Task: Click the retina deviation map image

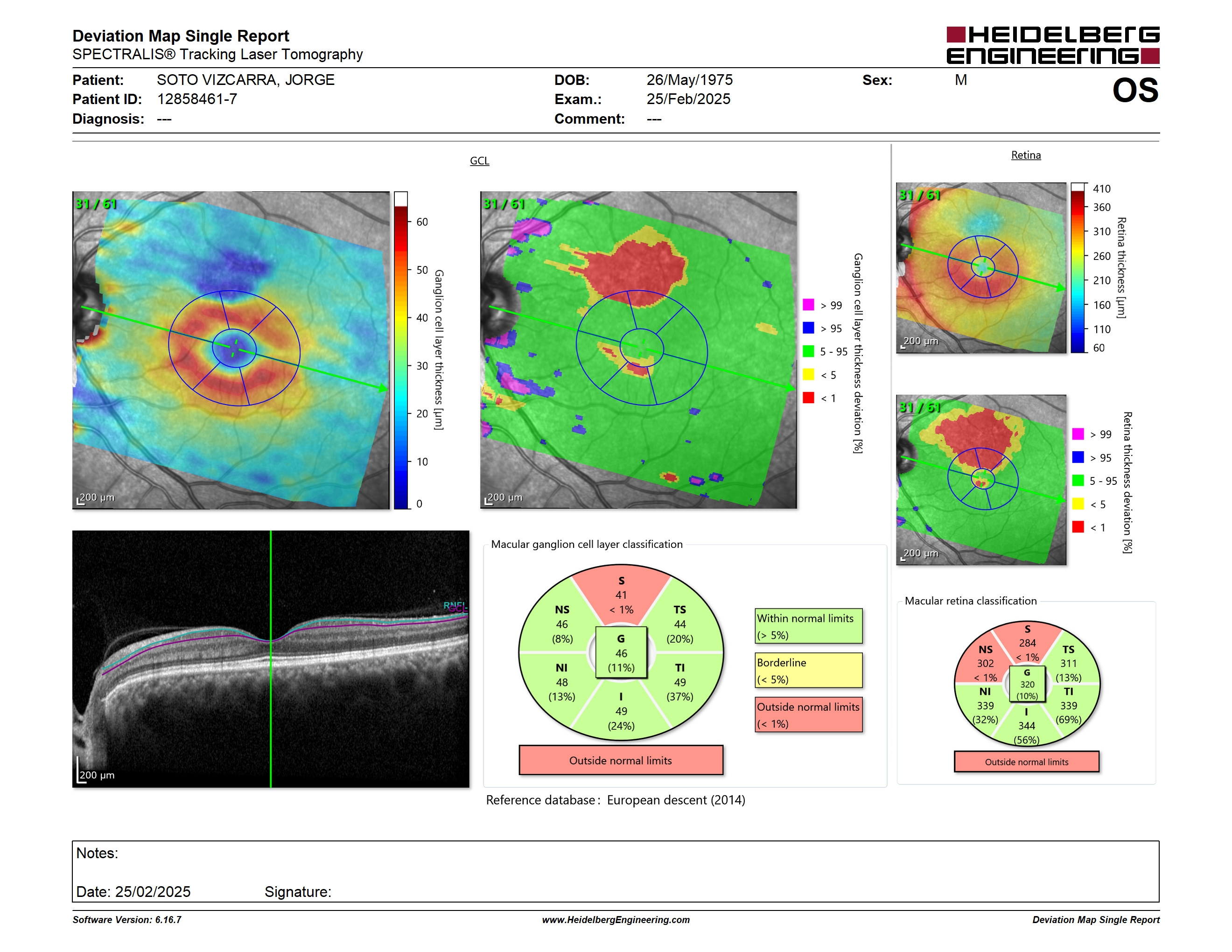Action: (981, 480)
